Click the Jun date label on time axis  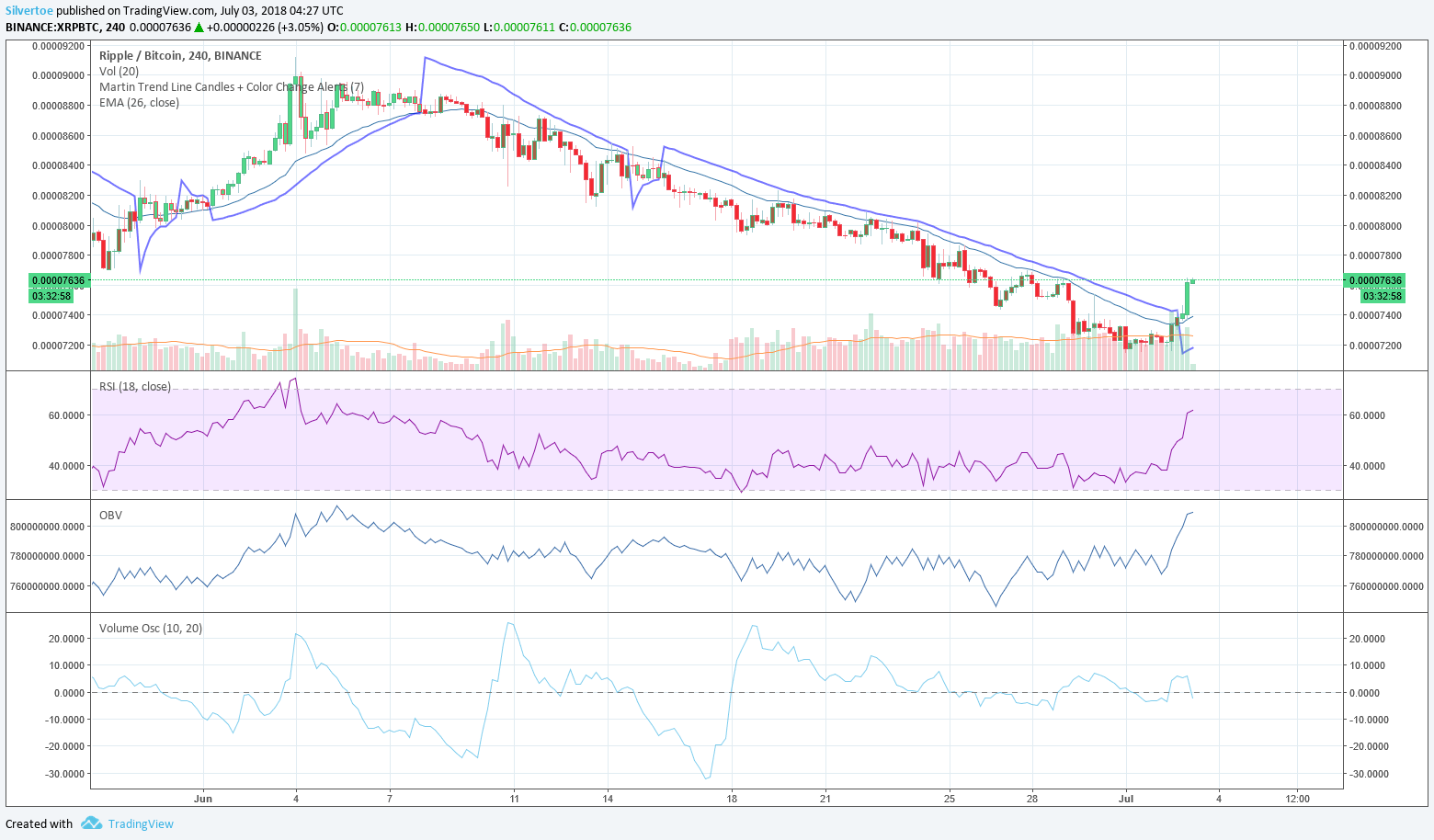(203, 799)
